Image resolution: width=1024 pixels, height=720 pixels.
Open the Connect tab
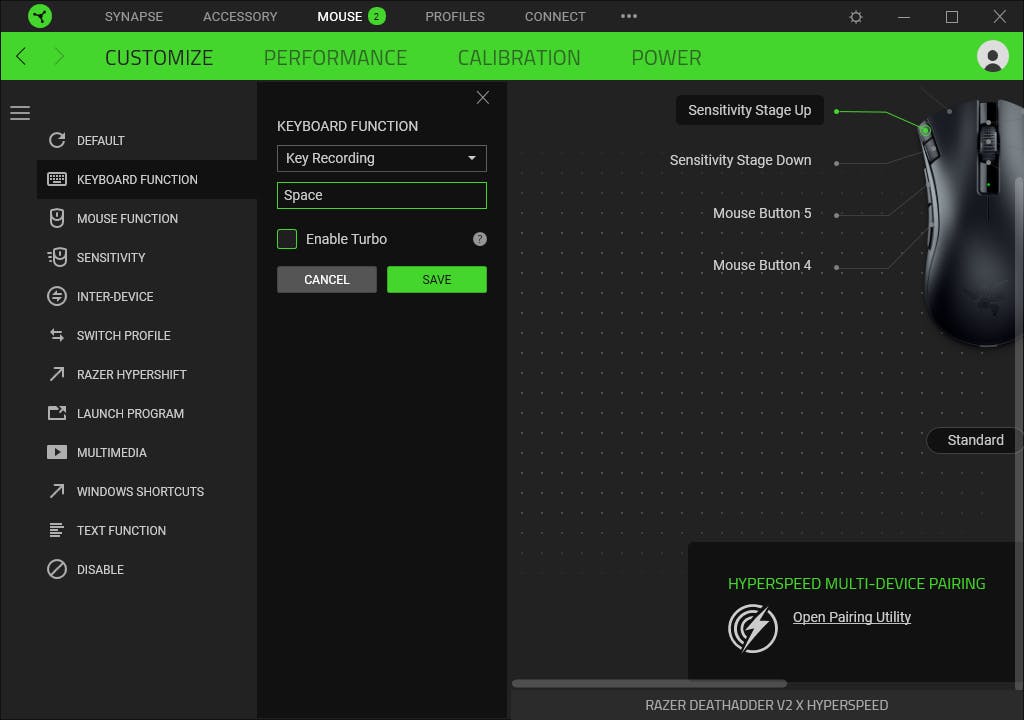tap(554, 16)
